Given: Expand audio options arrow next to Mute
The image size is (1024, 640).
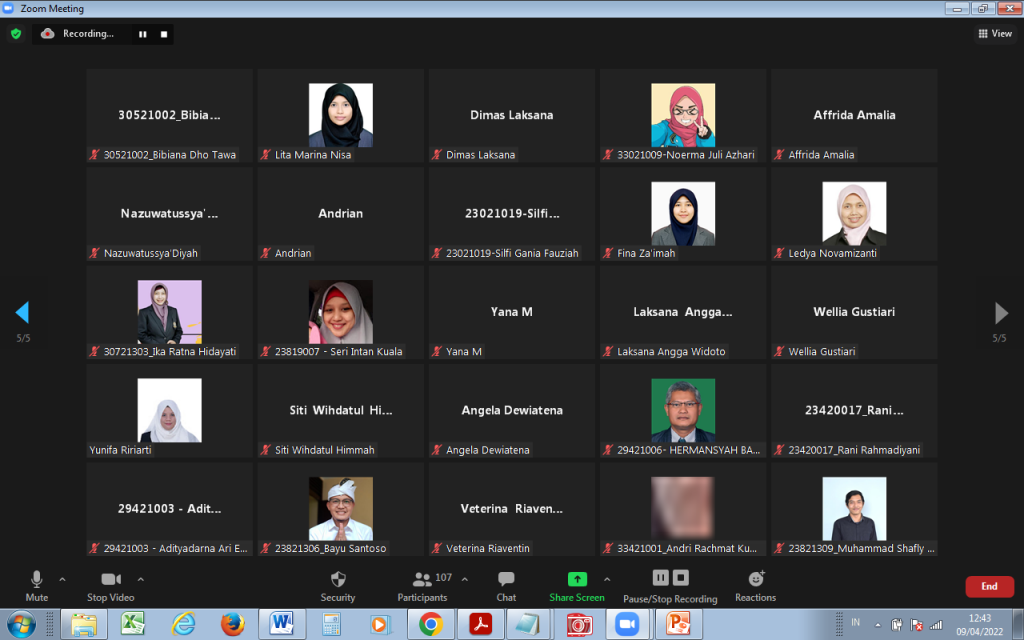Looking at the screenshot, I should (62, 579).
